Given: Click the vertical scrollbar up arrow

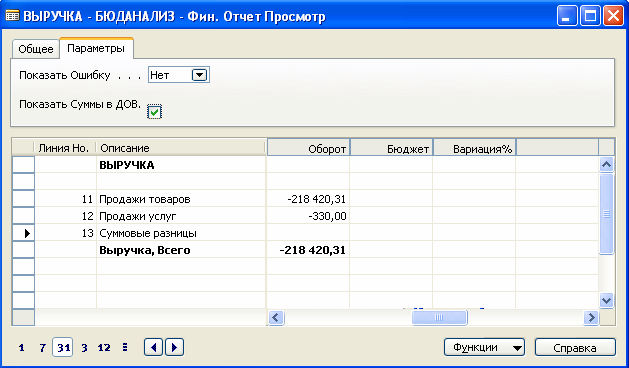Looking at the screenshot, I should [606, 164].
